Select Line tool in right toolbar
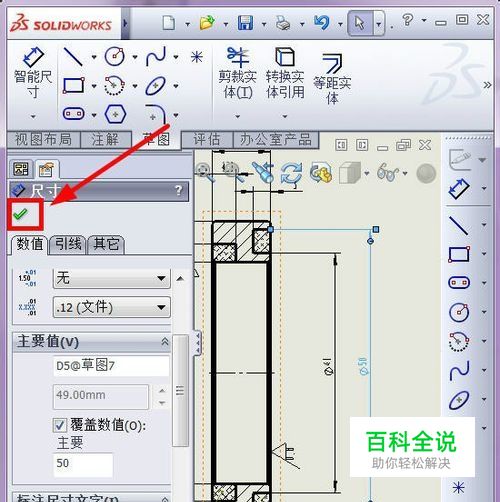The image size is (500, 502). (459, 225)
